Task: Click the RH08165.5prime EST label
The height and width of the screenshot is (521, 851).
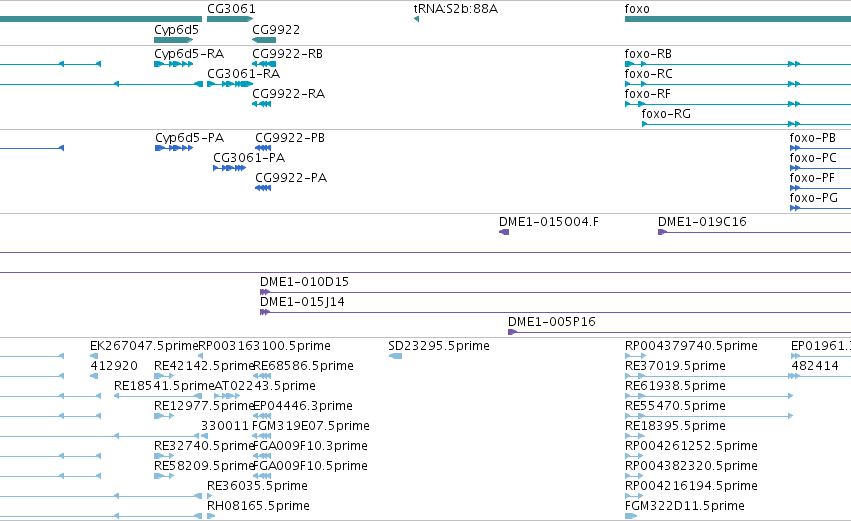Action: coord(258,506)
